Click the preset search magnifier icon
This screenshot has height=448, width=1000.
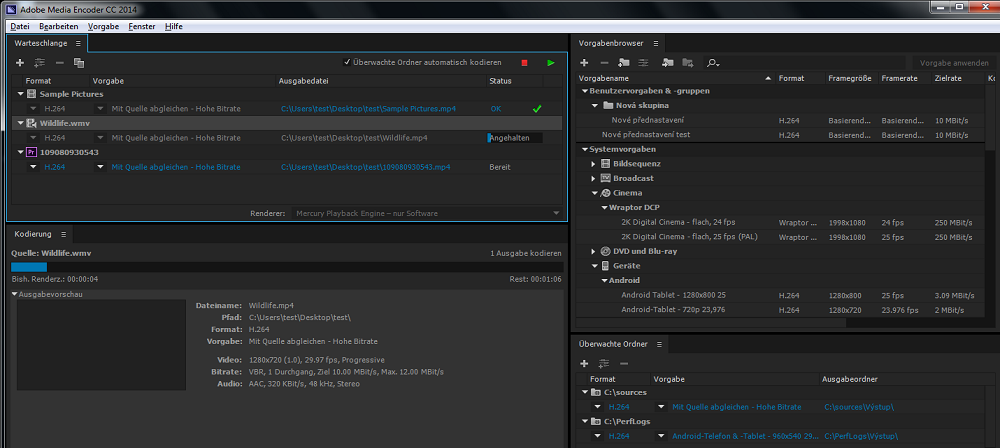click(712, 63)
